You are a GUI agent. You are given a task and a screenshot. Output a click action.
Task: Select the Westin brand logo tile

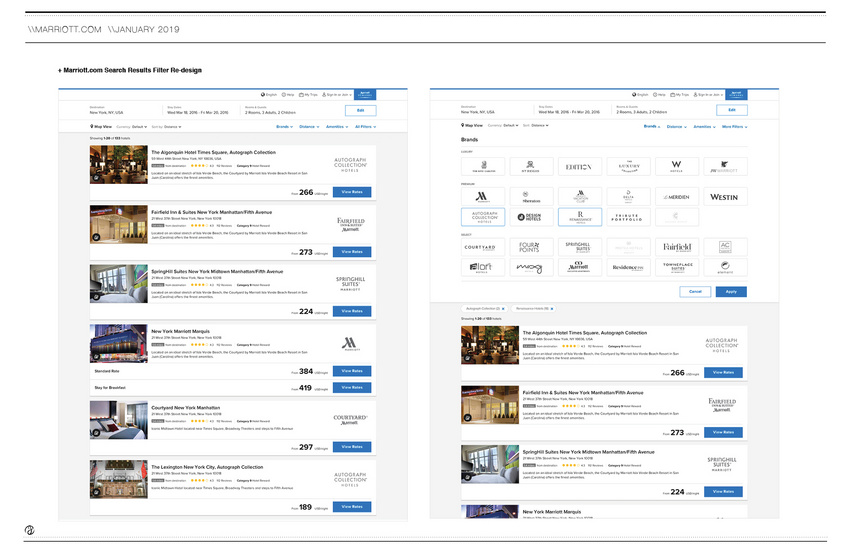pos(725,196)
